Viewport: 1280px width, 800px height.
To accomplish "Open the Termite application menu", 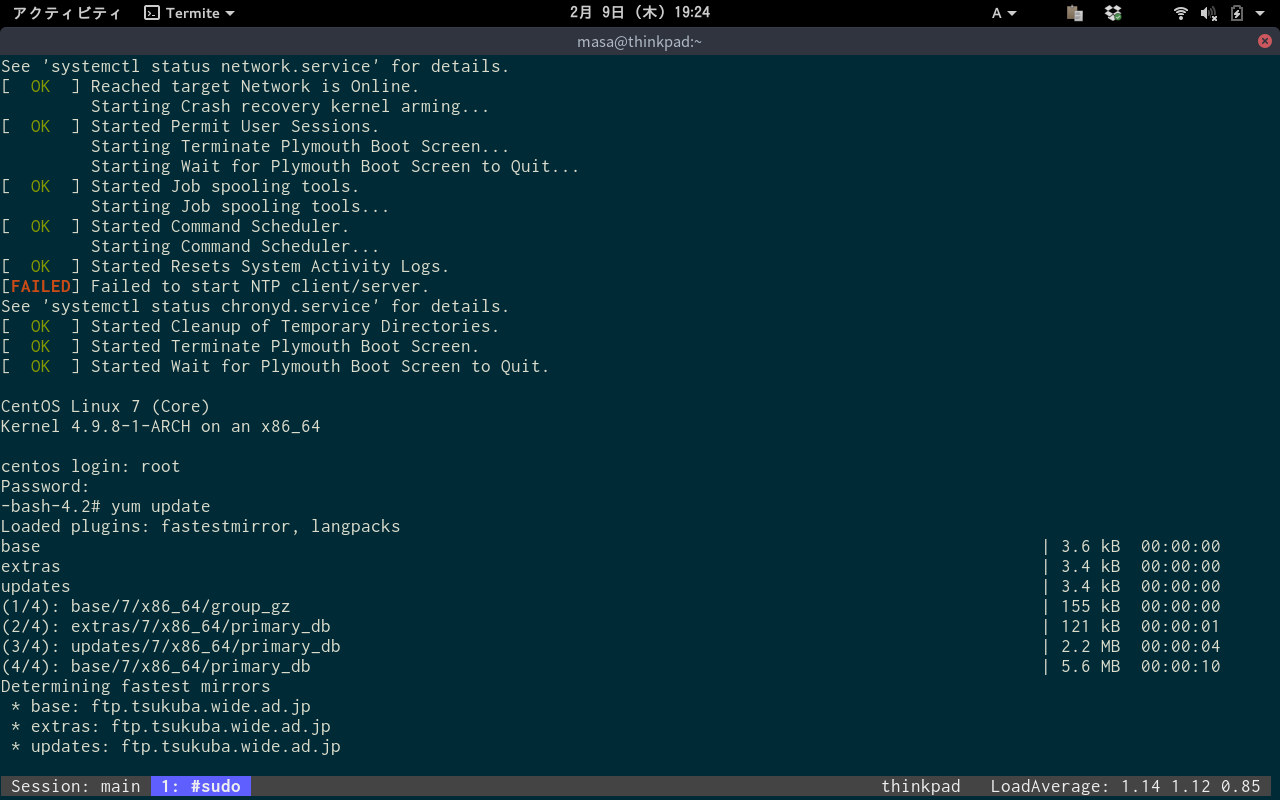I will (x=190, y=13).
